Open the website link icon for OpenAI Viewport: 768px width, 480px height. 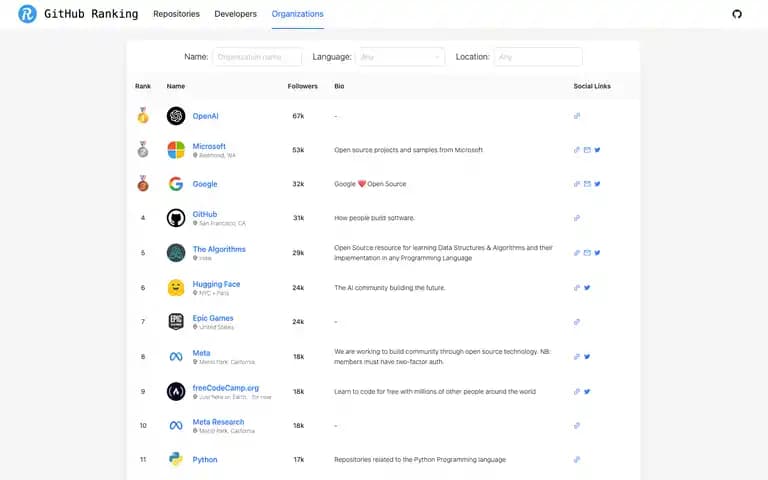[577, 116]
